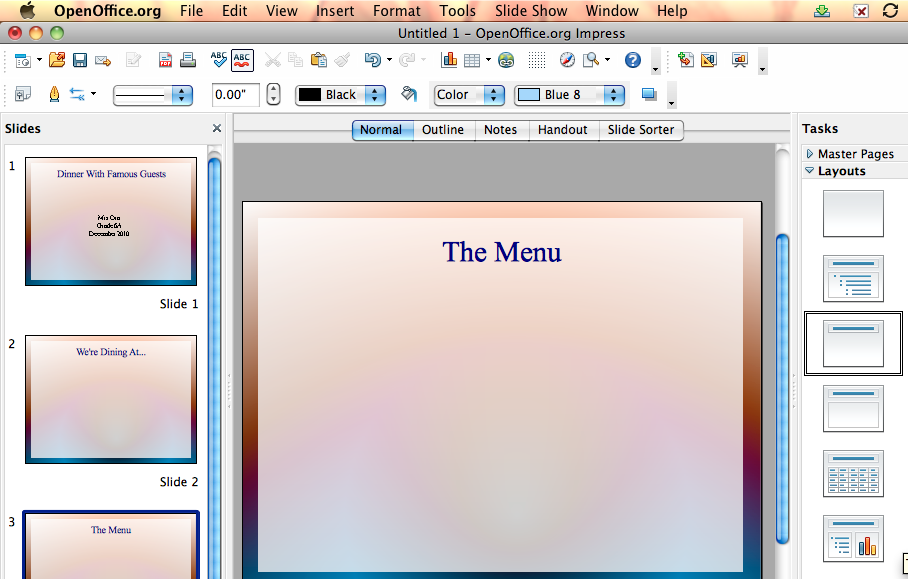Open the Slide Design icon
Screen dimensions: 908x579
[709, 60]
